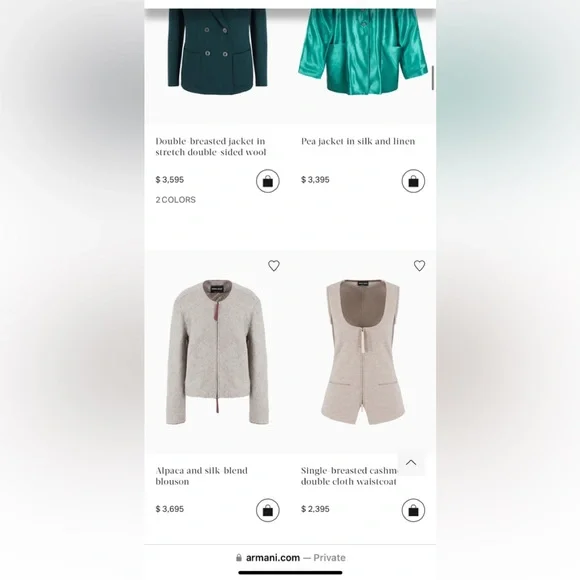
Task: Add cashmere waistcoat to shopping bag
Action: 413,510
